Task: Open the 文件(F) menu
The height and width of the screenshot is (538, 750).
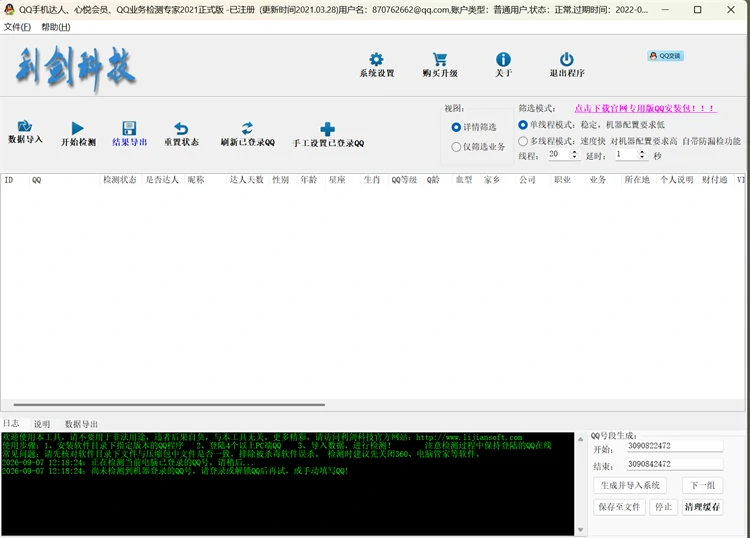Action: [x=17, y=27]
